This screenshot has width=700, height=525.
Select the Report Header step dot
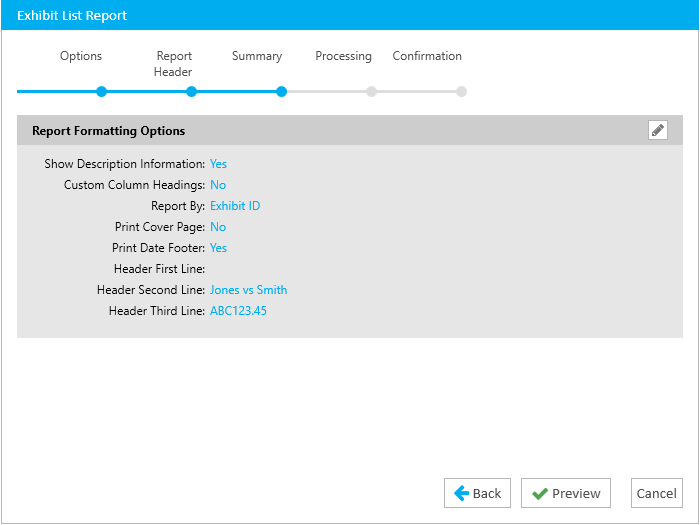click(x=191, y=92)
